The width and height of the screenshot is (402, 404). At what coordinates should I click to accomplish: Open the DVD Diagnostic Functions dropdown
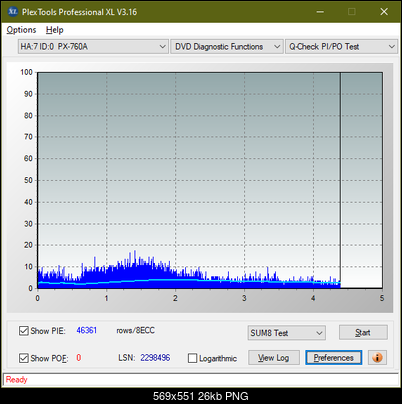pyautogui.click(x=227, y=47)
